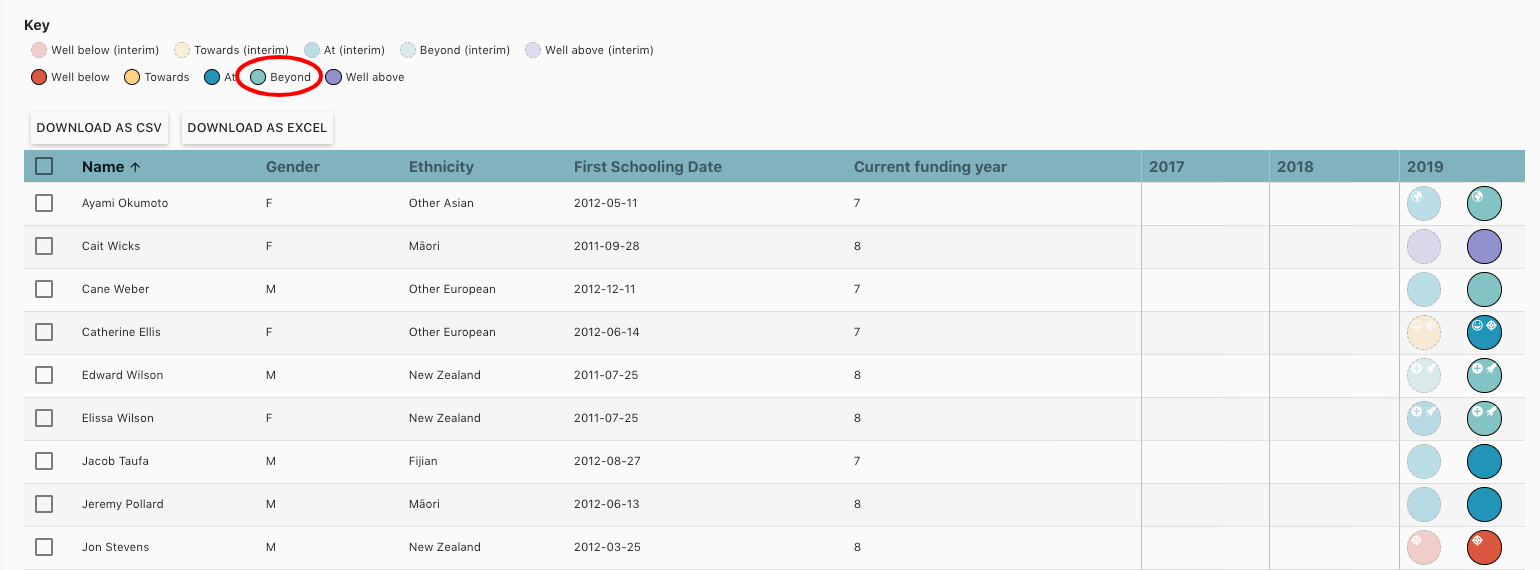The width and height of the screenshot is (1540, 570).
Task: Click Catherine Ellis' interim Towards circle
Action: [x=1423, y=332]
